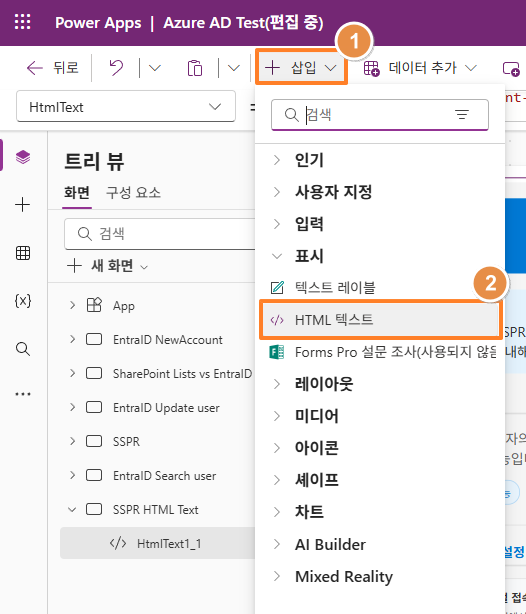Click the filter icon in insert search
The height and width of the screenshot is (614, 526).
(462, 115)
